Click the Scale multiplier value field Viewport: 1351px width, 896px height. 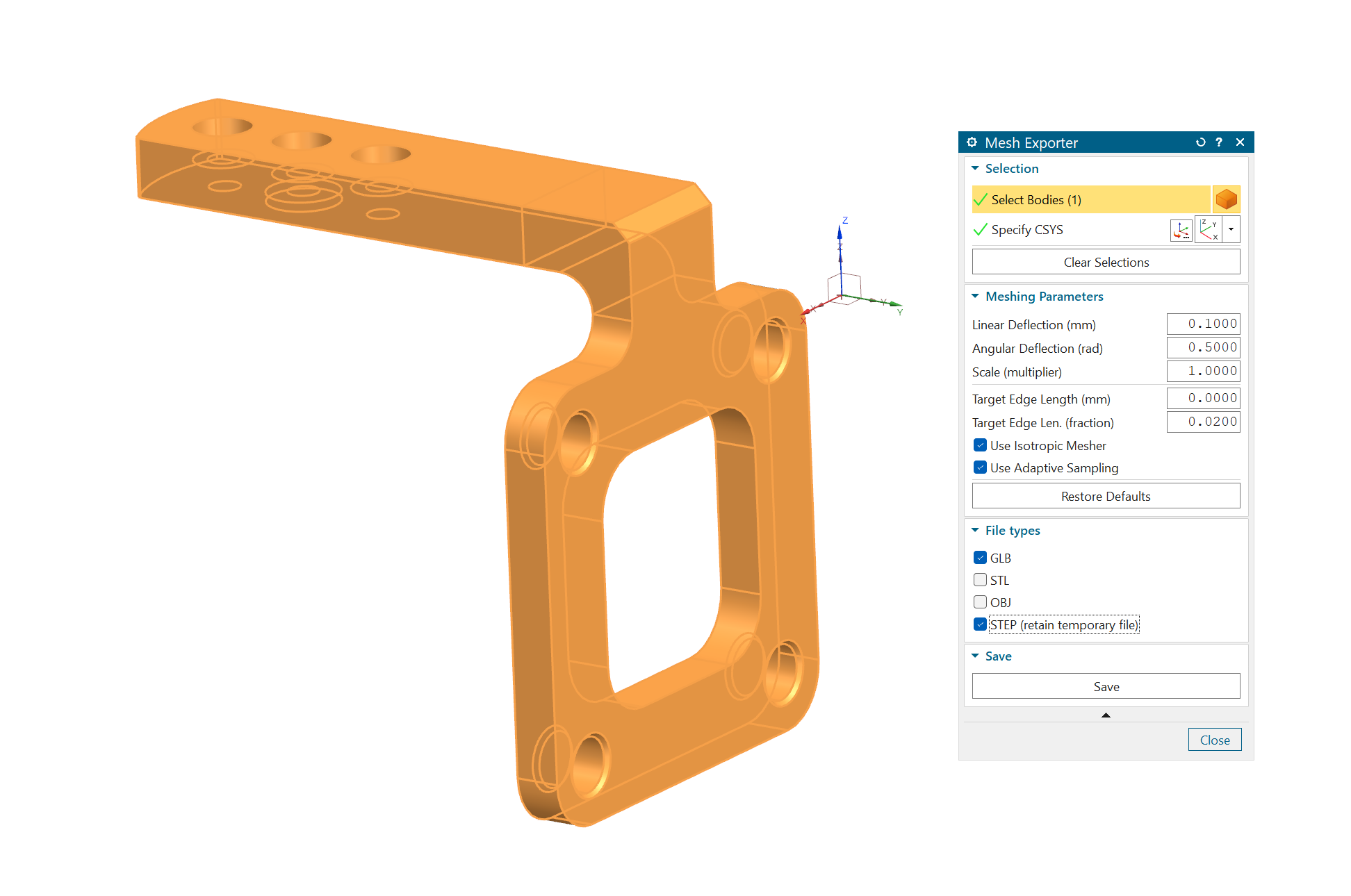click(1203, 371)
